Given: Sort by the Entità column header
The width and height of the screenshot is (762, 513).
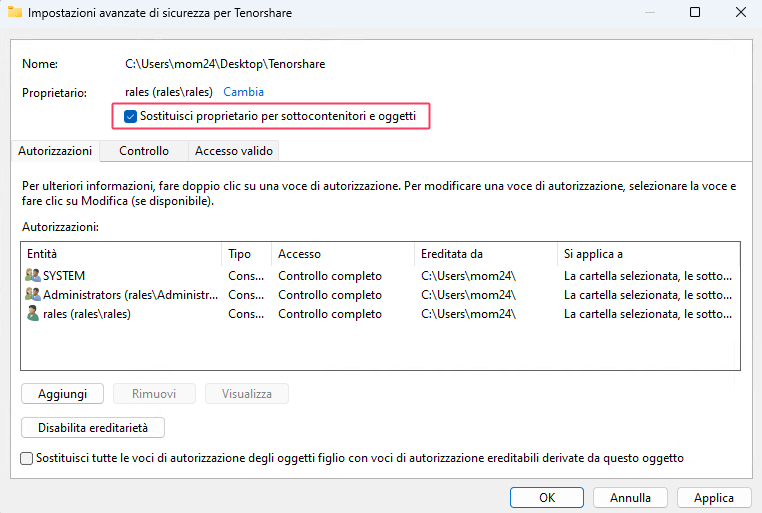Looking at the screenshot, I should coord(120,254).
